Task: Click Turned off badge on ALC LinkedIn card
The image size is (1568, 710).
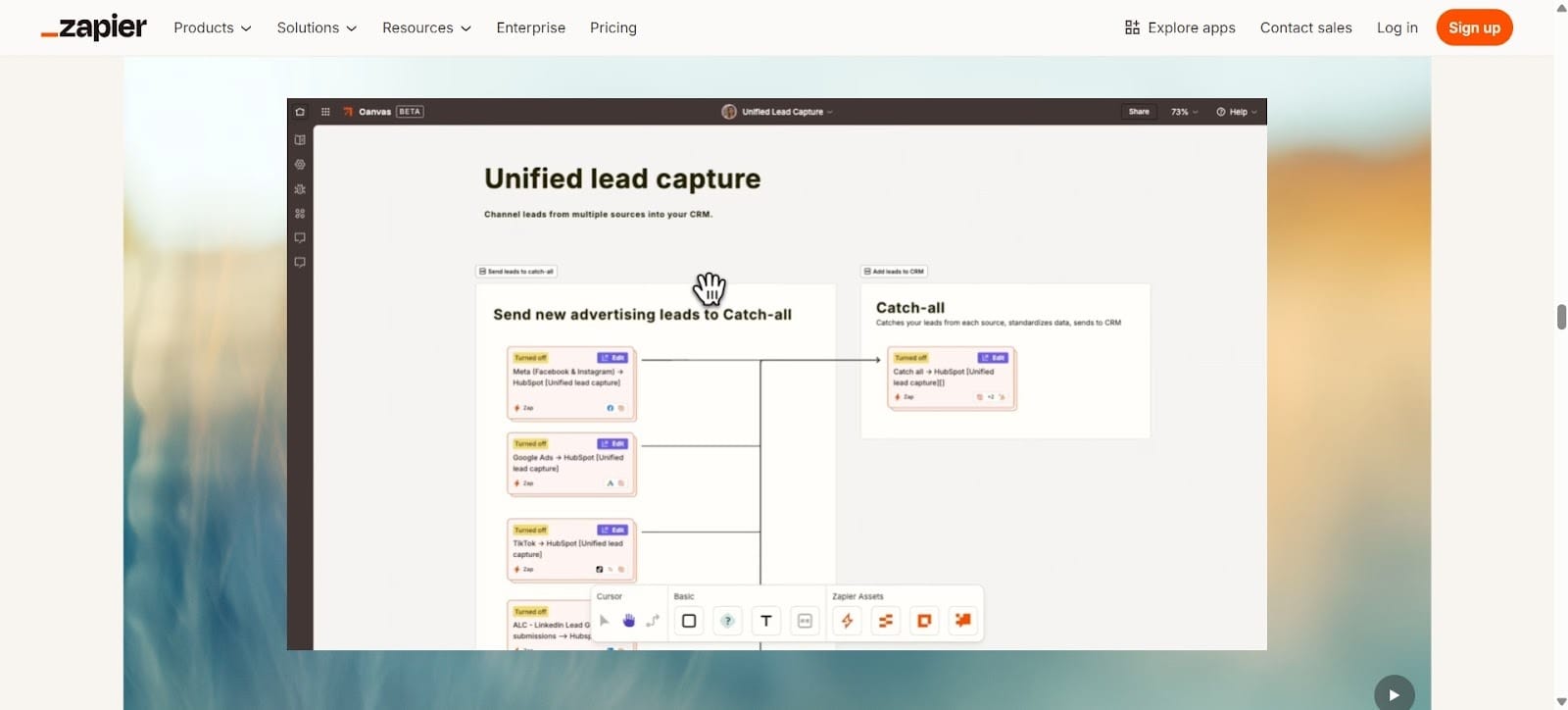Action: click(x=530, y=612)
